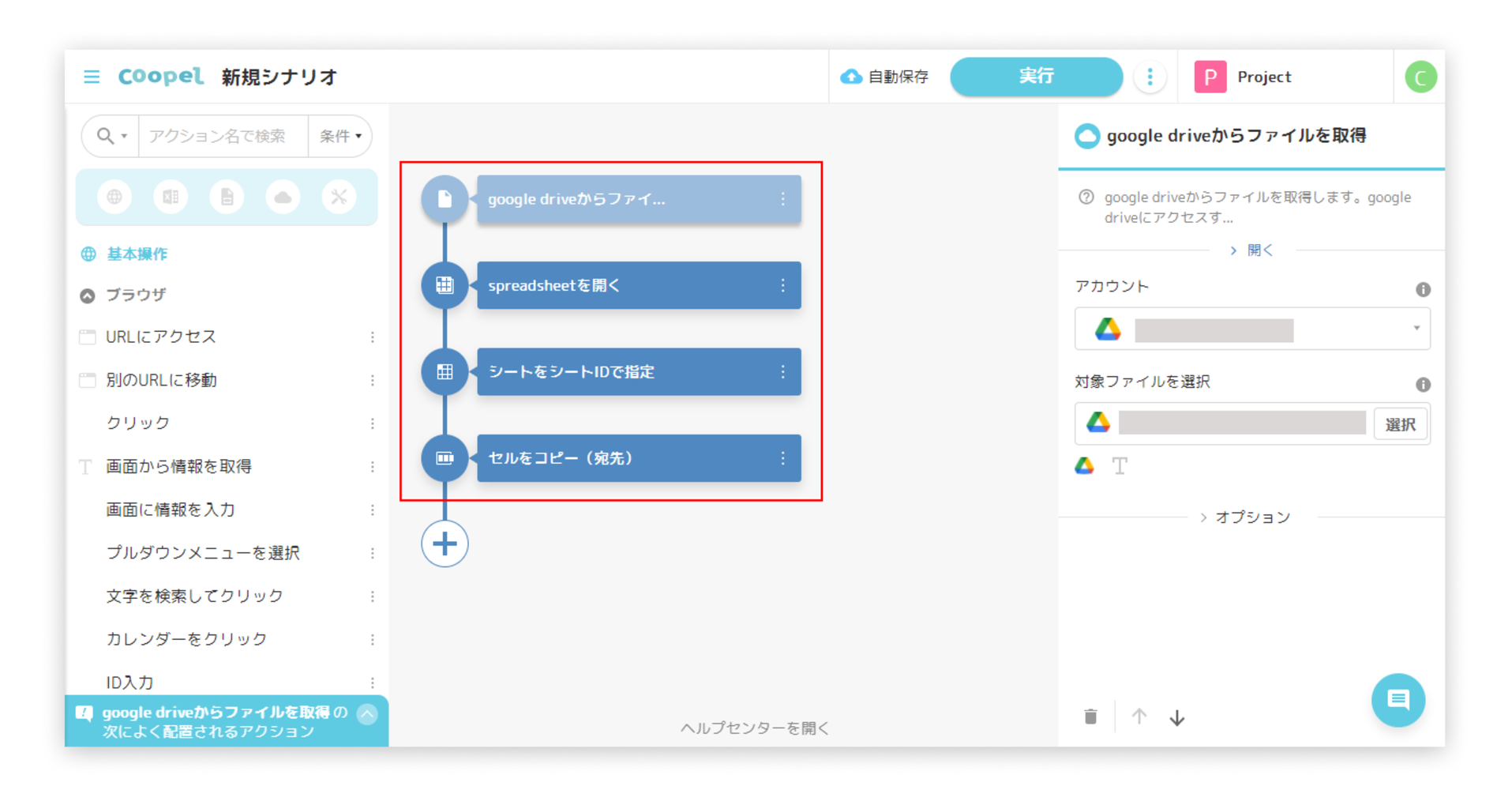Switch to text input mode T icon
This screenshot has height=790, width=1512.
[1120, 466]
